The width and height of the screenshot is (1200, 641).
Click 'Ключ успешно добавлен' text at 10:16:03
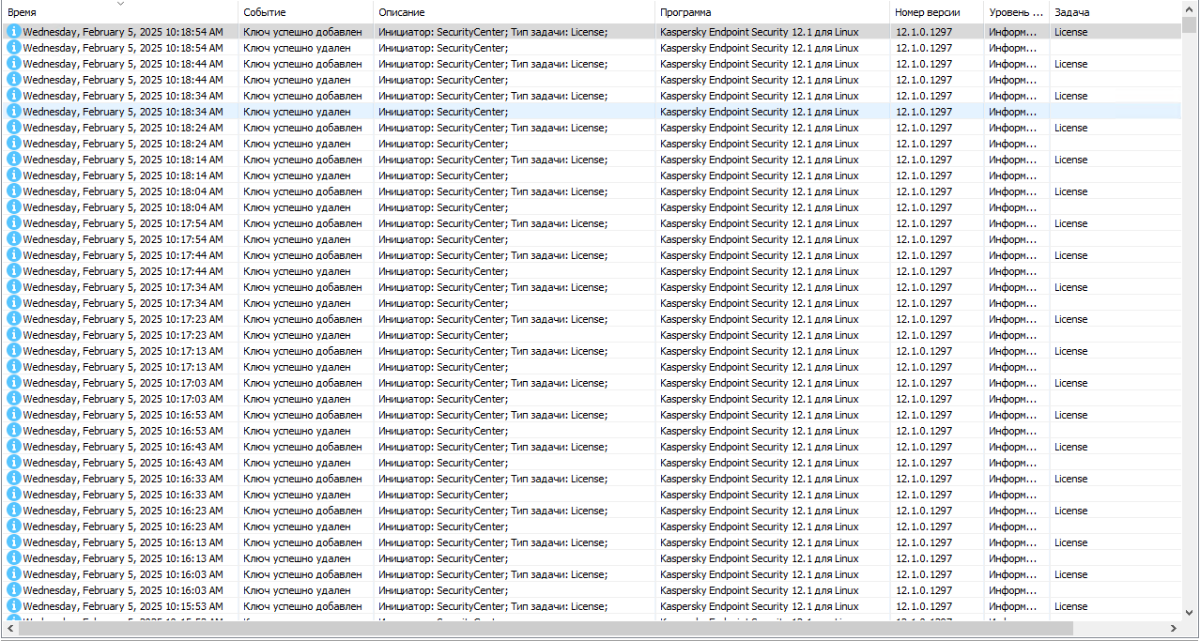(x=302, y=575)
